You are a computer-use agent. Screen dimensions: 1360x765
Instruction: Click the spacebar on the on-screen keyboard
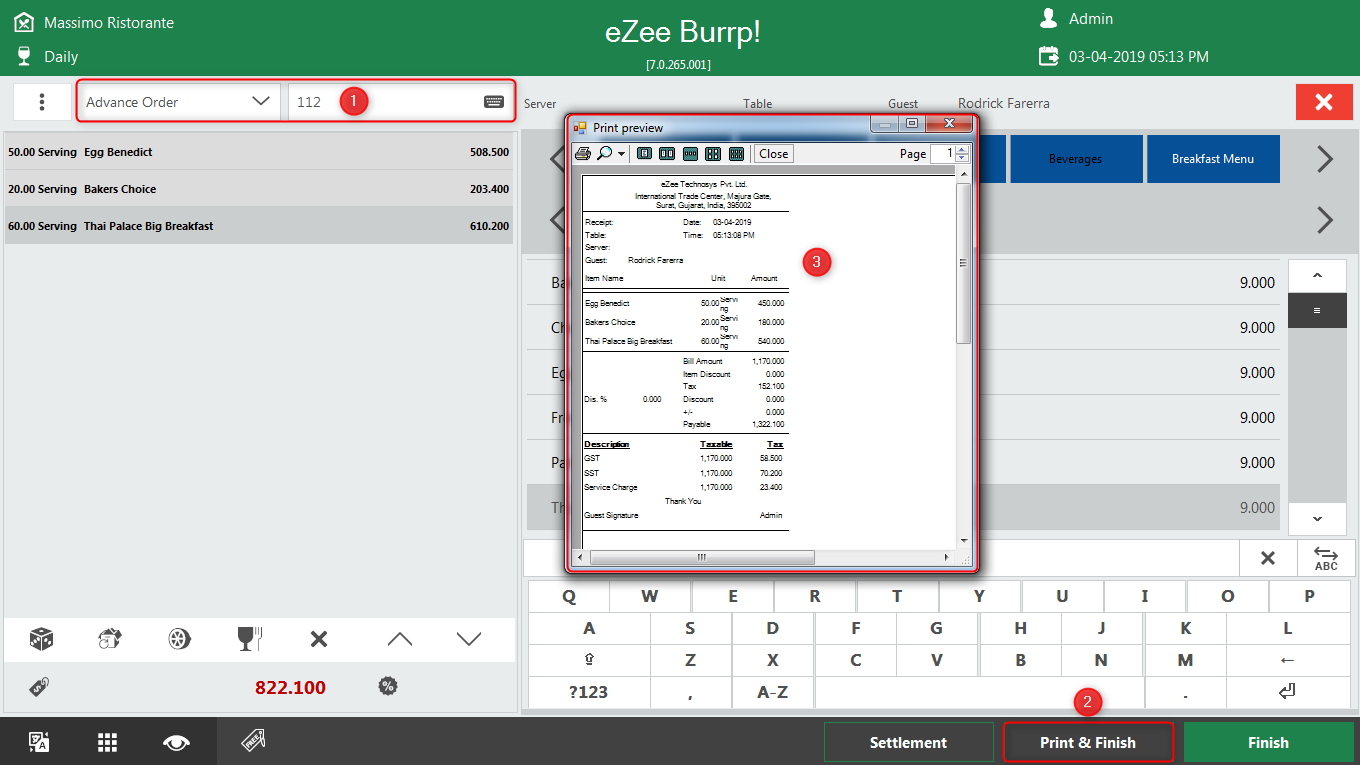pos(979,692)
